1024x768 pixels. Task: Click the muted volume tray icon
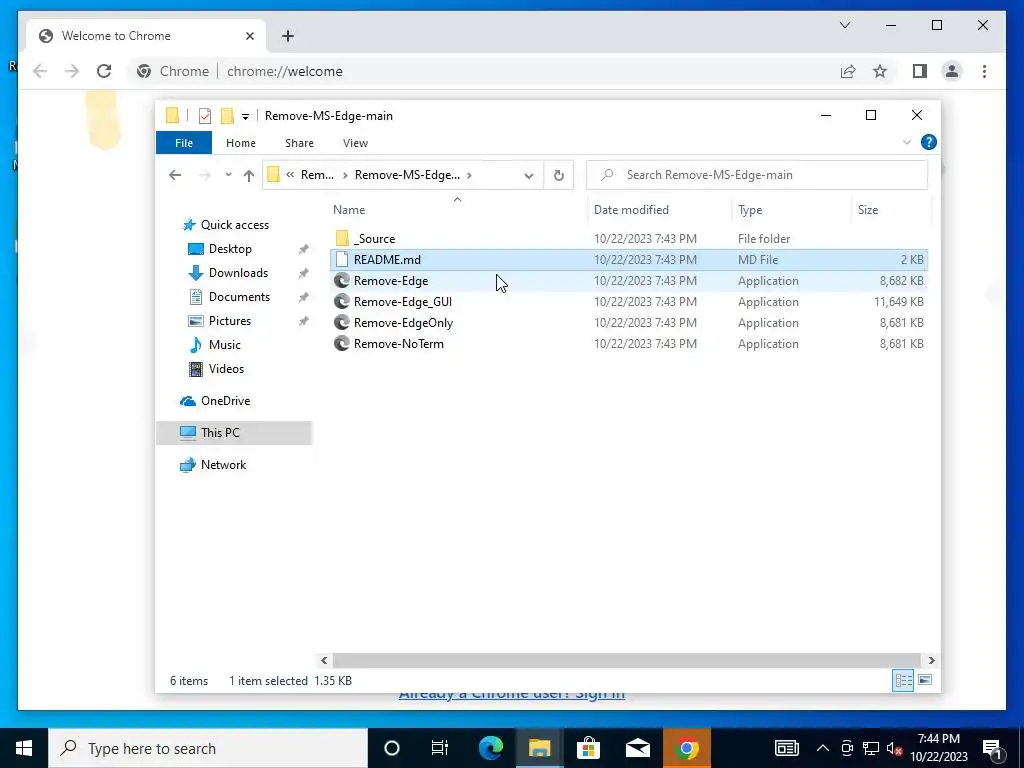(x=895, y=748)
